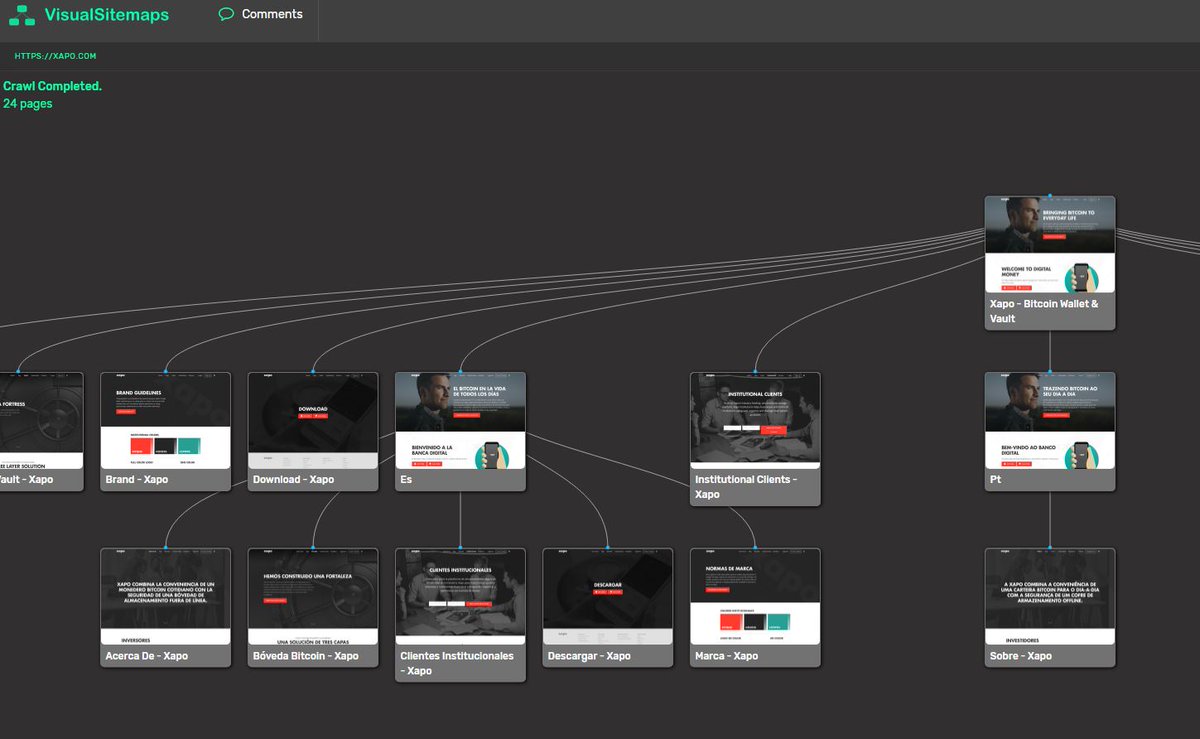Click the blue dot above the Pt node
Image resolution: width=1200 pixels, height=739 pixels.
(1050, 370)
